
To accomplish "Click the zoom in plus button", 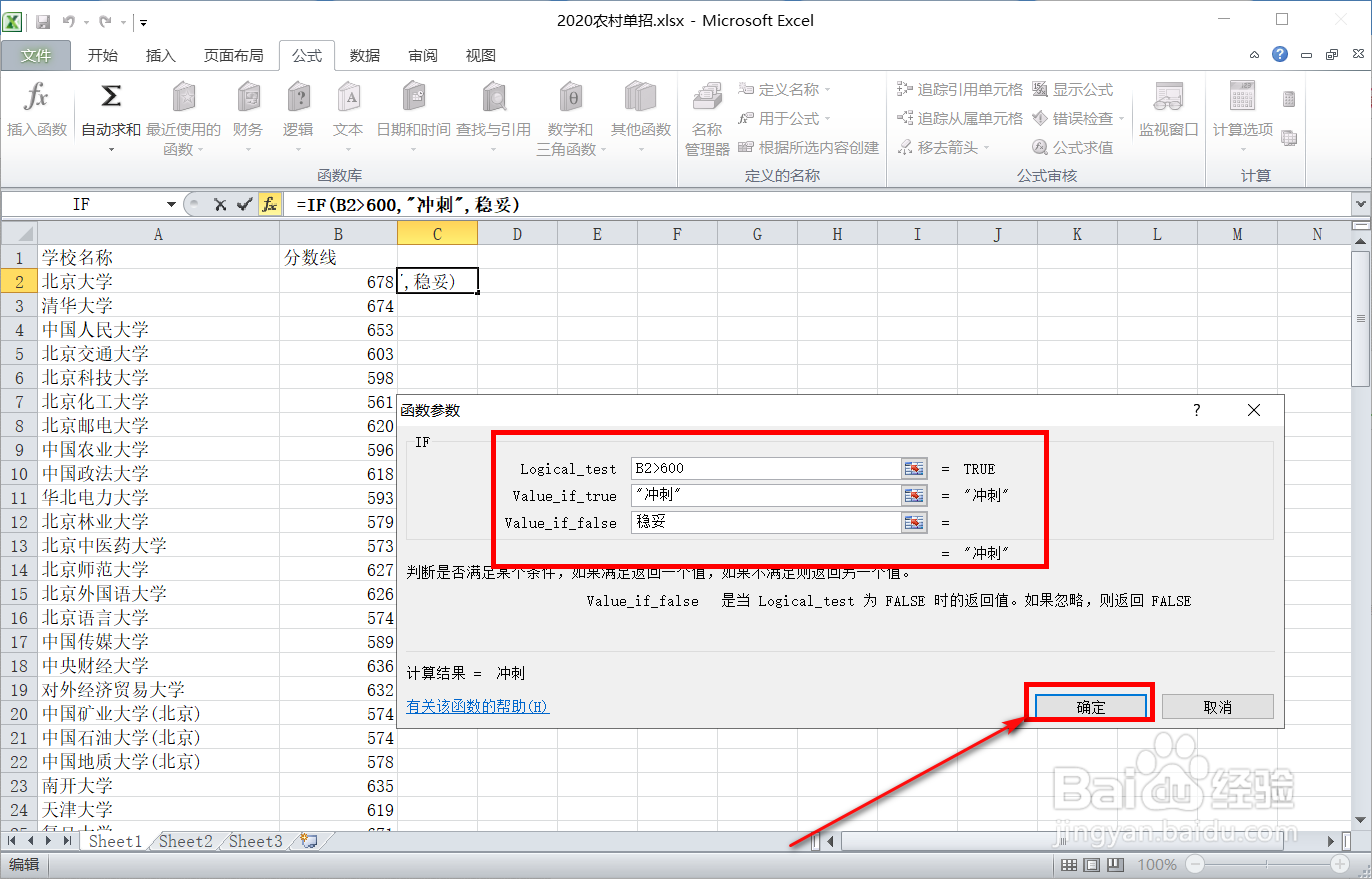I will [x=1340, y=864].
